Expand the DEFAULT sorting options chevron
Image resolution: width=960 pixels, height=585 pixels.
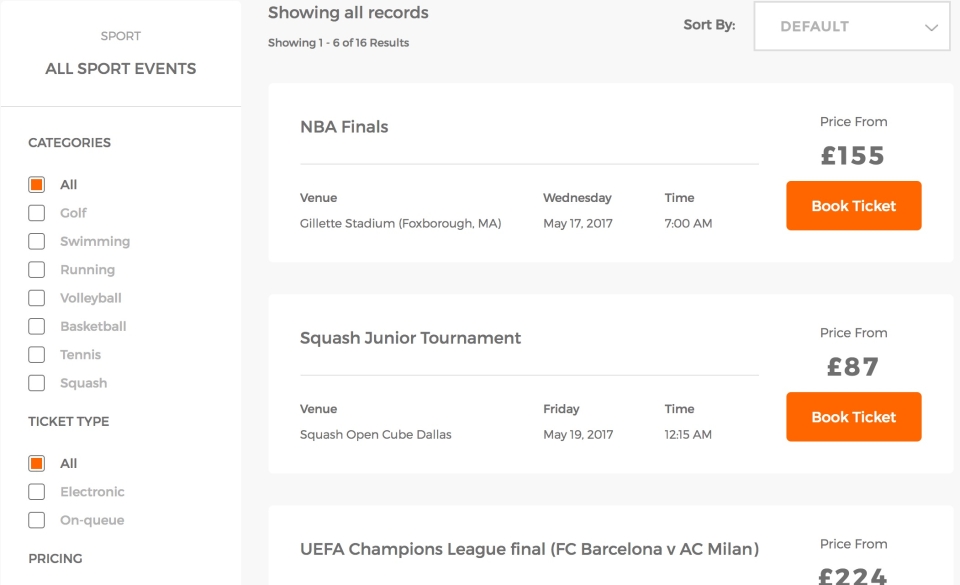[x=930, y=26]
